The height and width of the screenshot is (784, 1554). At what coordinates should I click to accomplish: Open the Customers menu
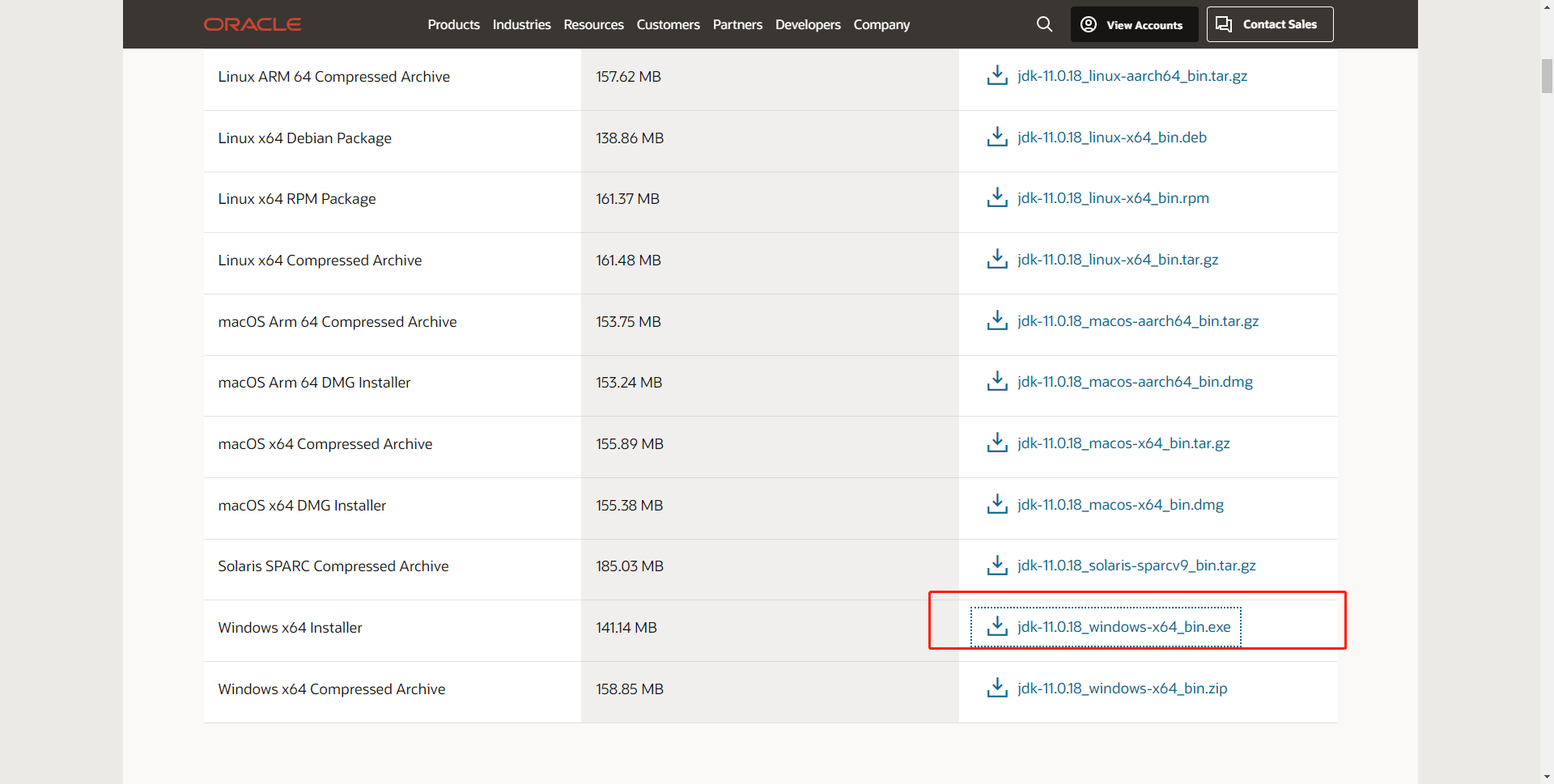tap(668, 24)
